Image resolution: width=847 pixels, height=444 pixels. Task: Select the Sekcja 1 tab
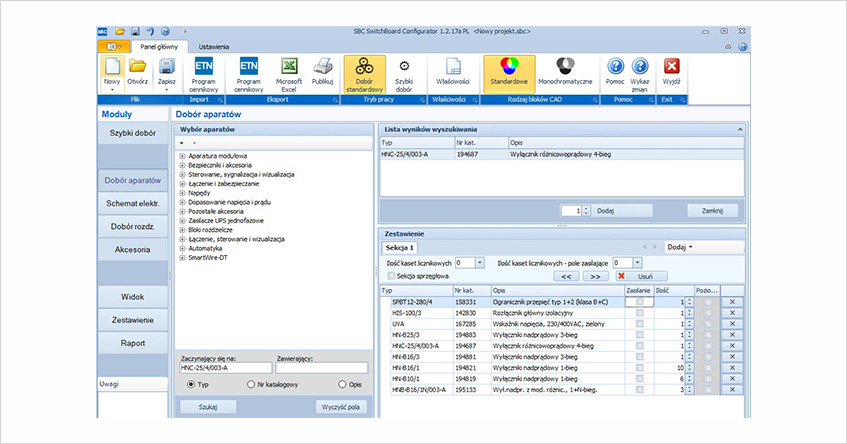(400, 247)
